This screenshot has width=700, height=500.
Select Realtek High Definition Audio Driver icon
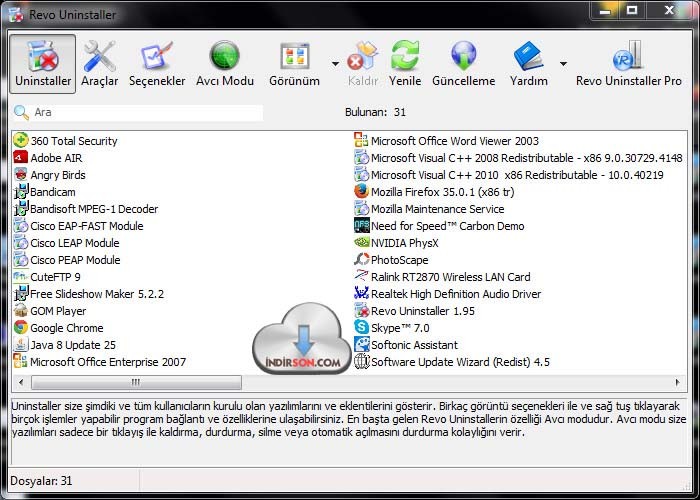point(361,293)
